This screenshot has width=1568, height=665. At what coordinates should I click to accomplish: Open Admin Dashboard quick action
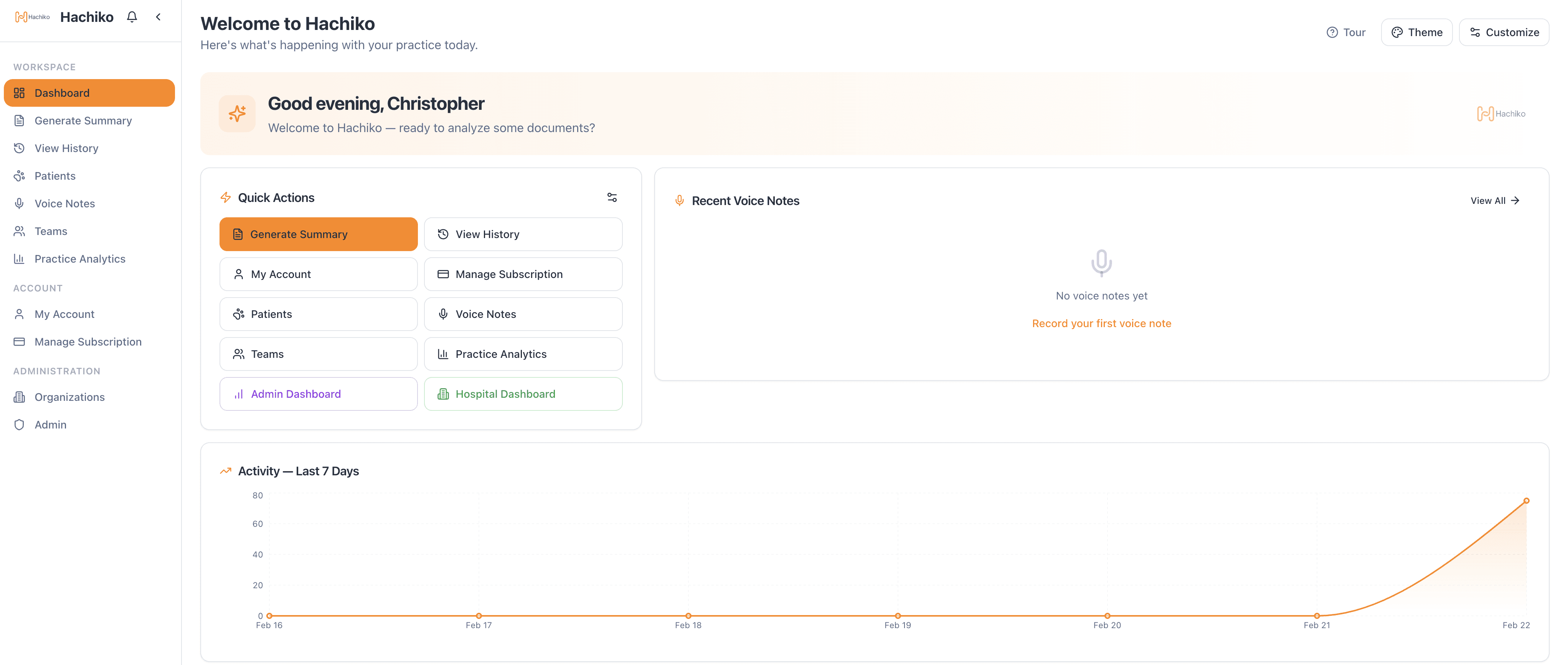319,394
